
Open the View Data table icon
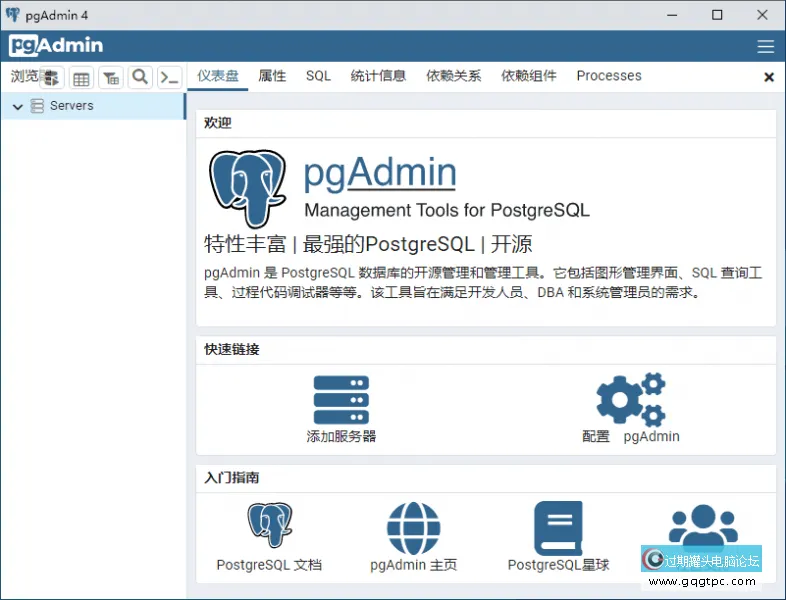click(x=81, y=78)
